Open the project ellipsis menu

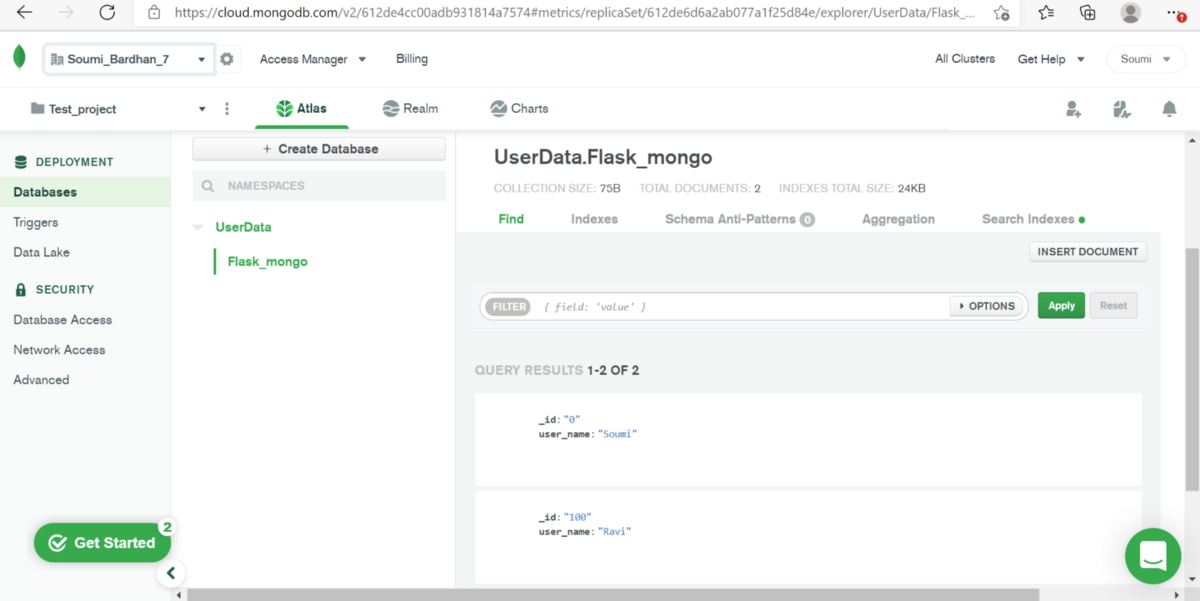[x=227, y=108]
